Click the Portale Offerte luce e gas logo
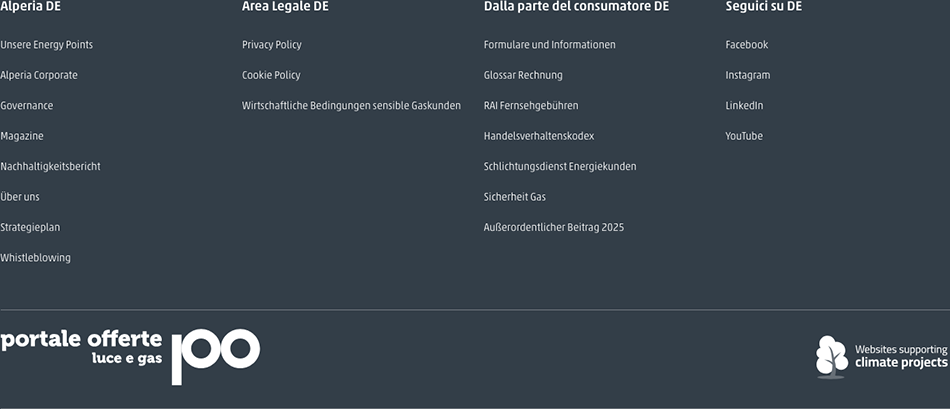The height and width of the screenshot is (409, 950). point(130,357)
